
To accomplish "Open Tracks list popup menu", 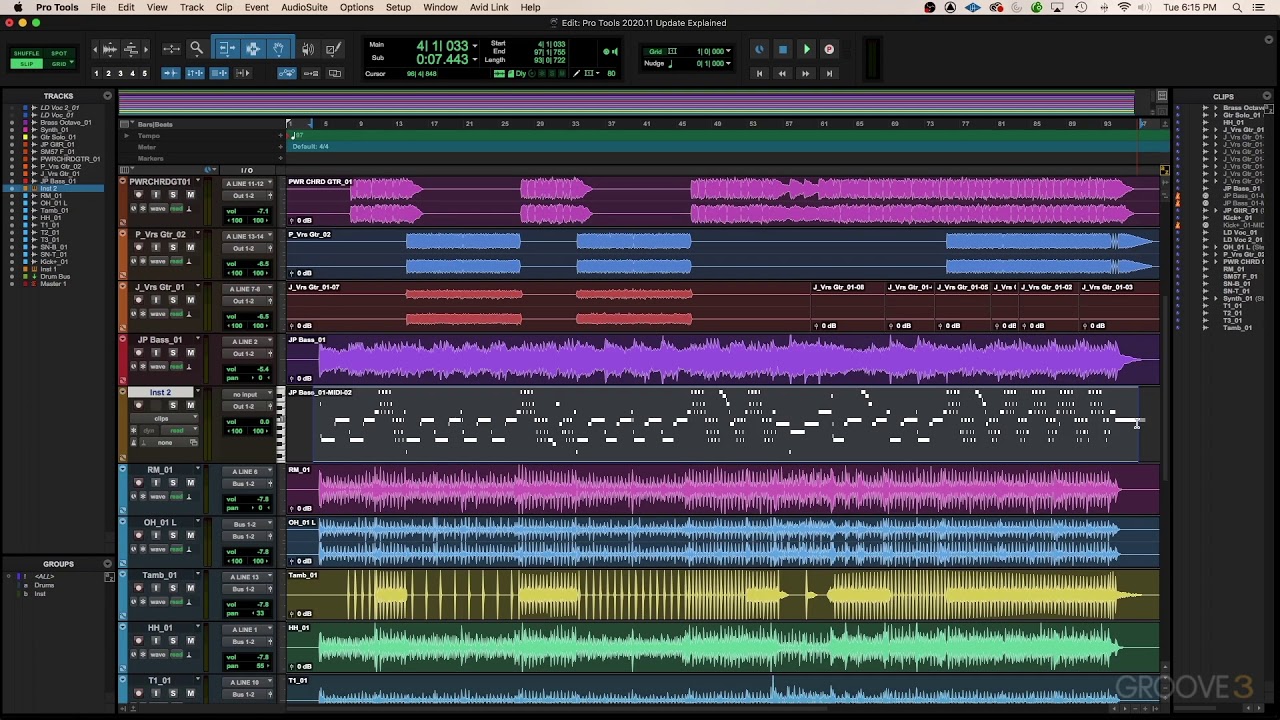I will 107,96.
